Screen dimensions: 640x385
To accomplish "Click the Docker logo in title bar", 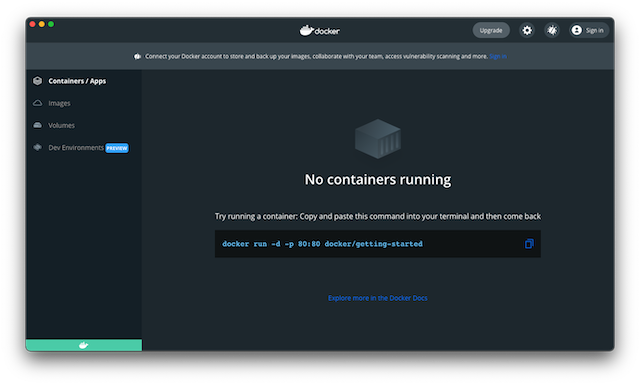I will coord(320,31).
